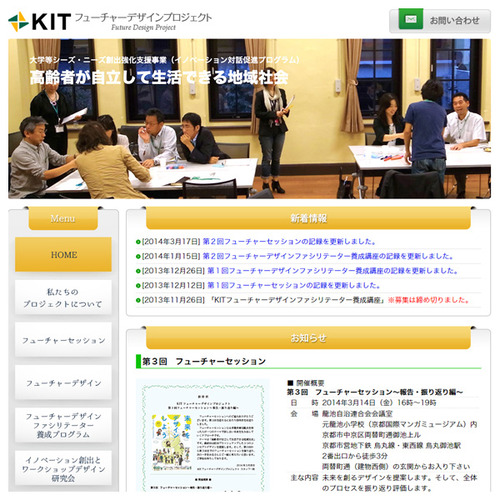Open the お問い合わせ contact button
Image resolution: width=500 pixels, height=500 pixels.
click(x=440, y=21)
